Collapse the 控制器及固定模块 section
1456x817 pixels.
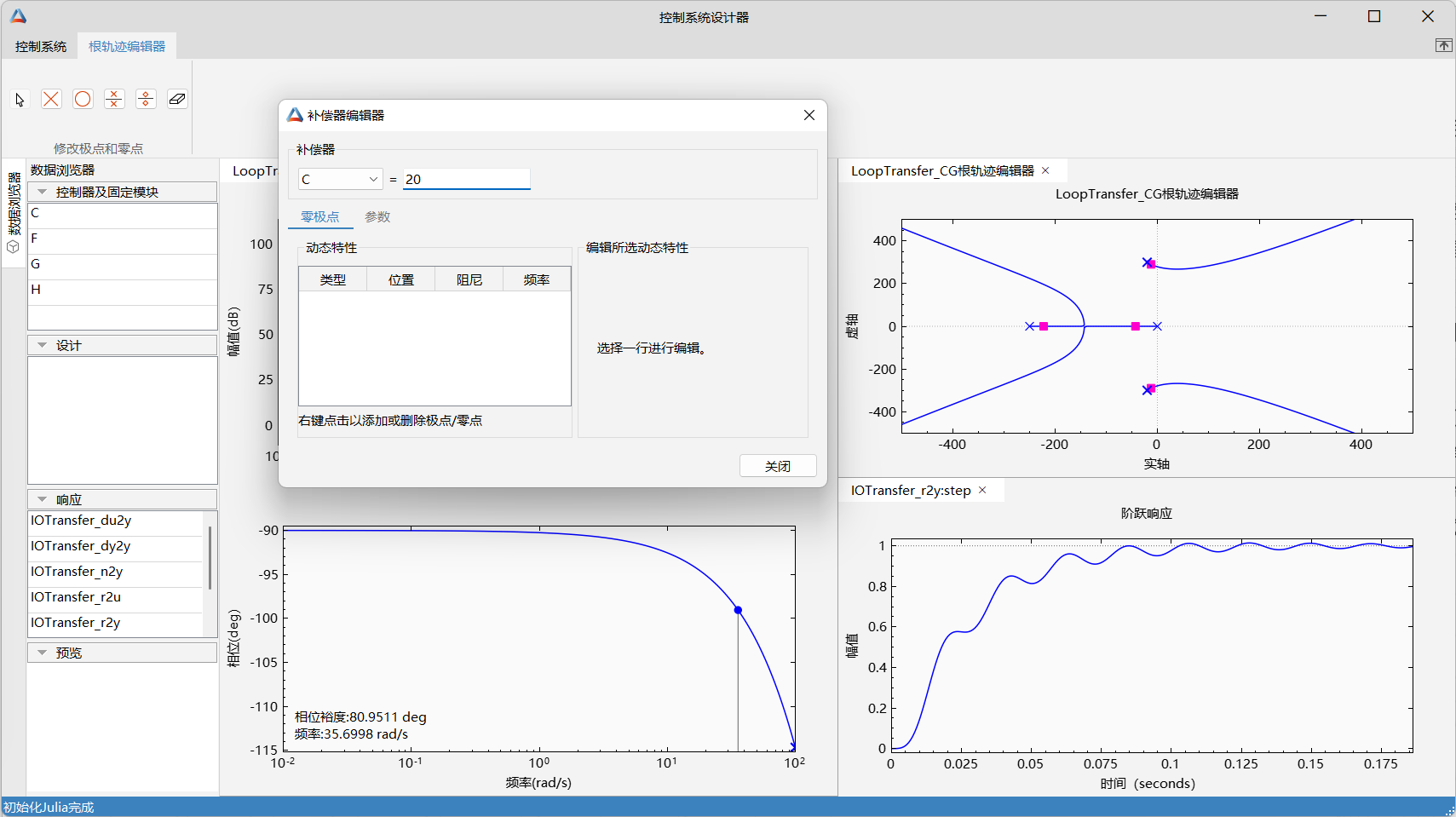(42, 192)
